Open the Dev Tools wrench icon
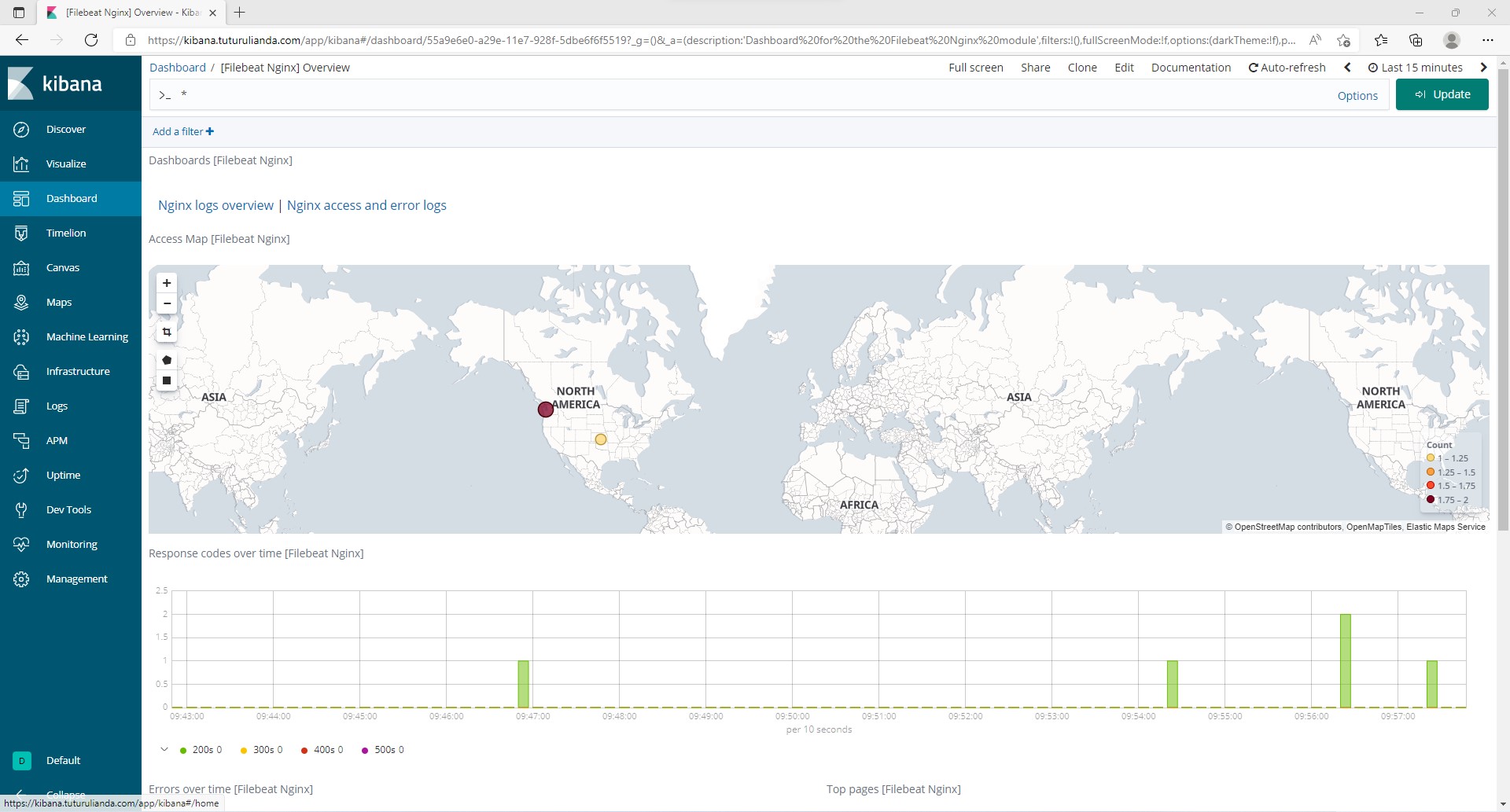1510x812 pixels. [x=21, y=510]
